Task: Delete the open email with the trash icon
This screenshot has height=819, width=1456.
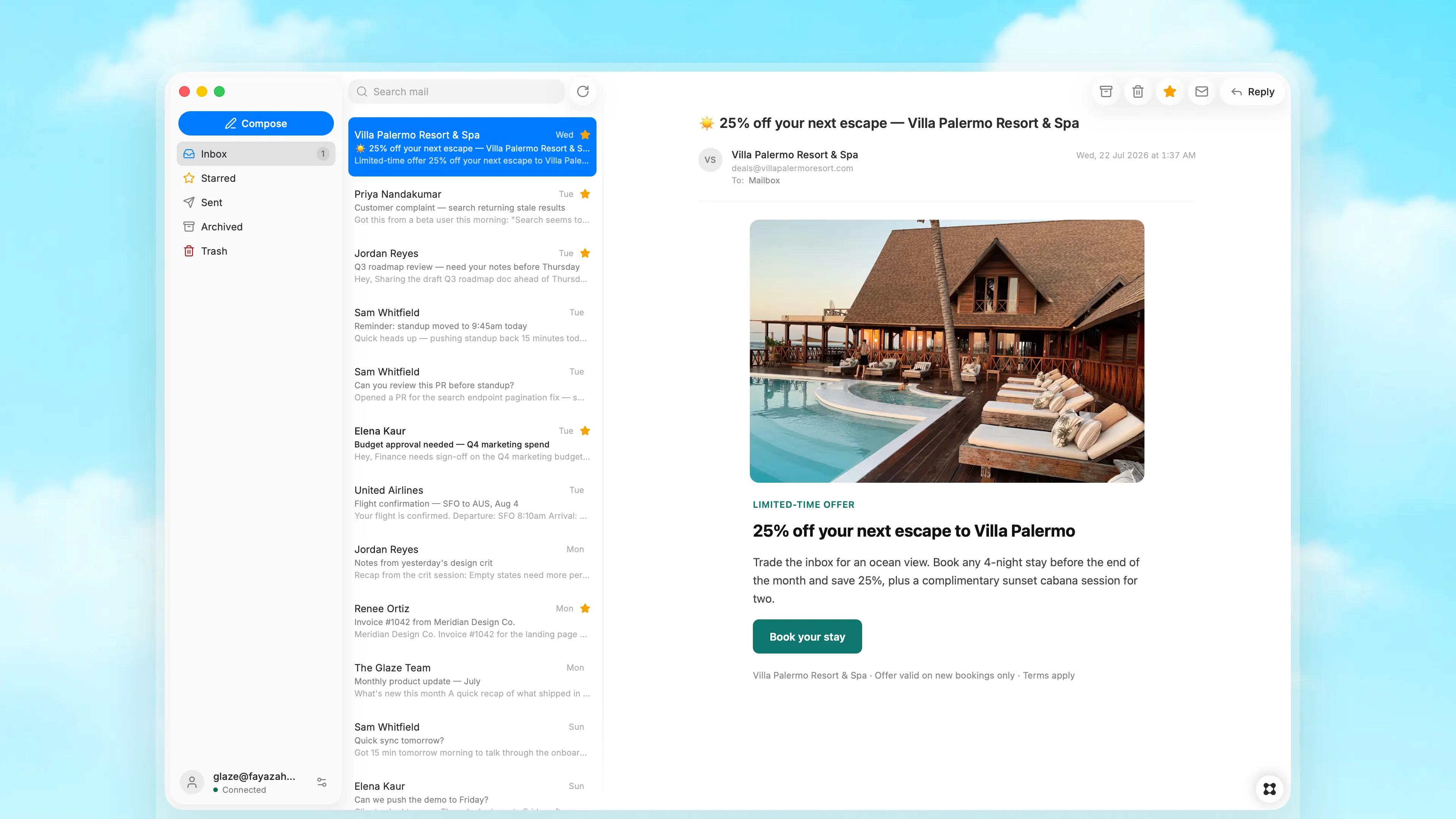Action: point(1138,91)
